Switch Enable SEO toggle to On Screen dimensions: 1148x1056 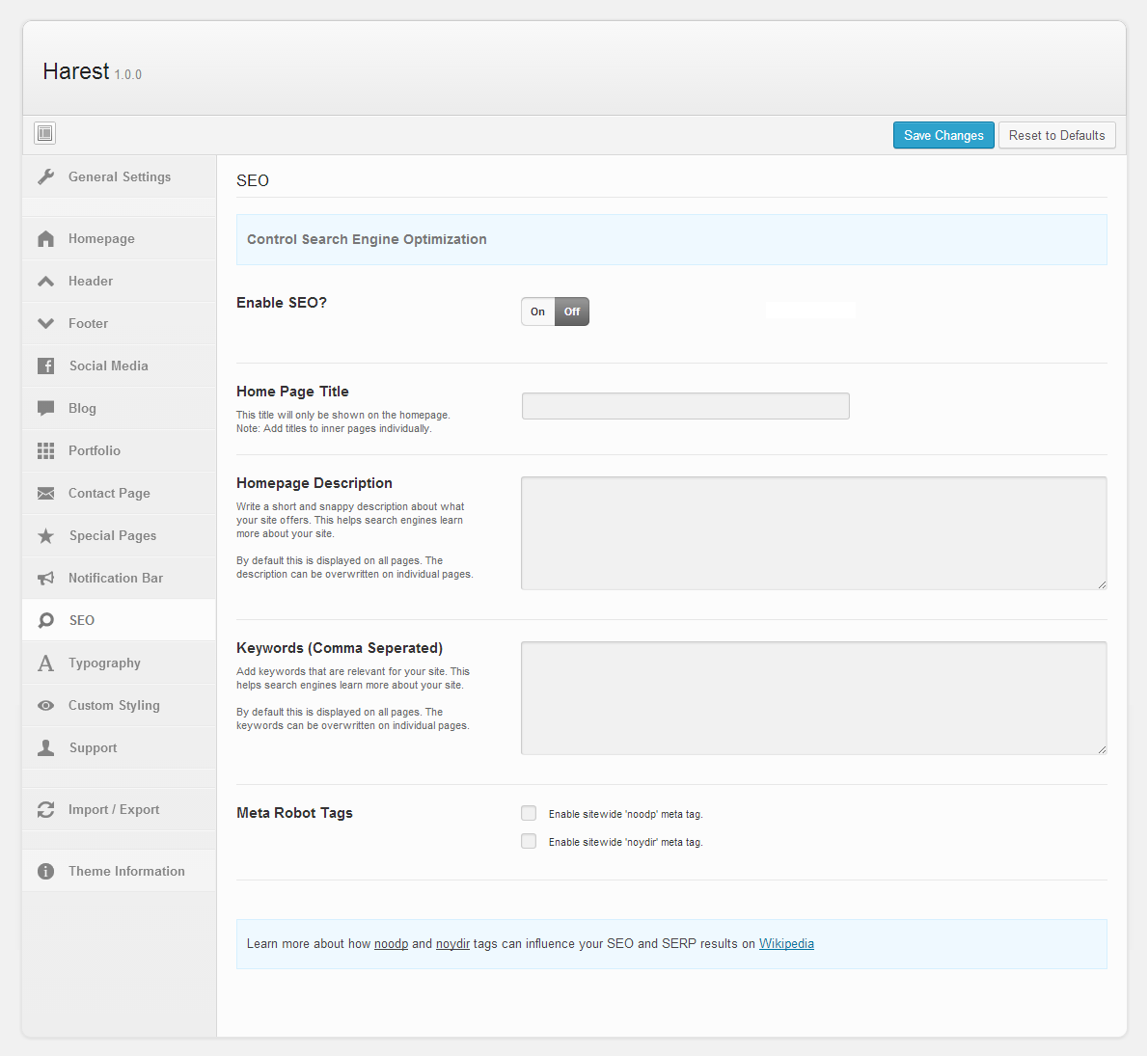point(538,311)
